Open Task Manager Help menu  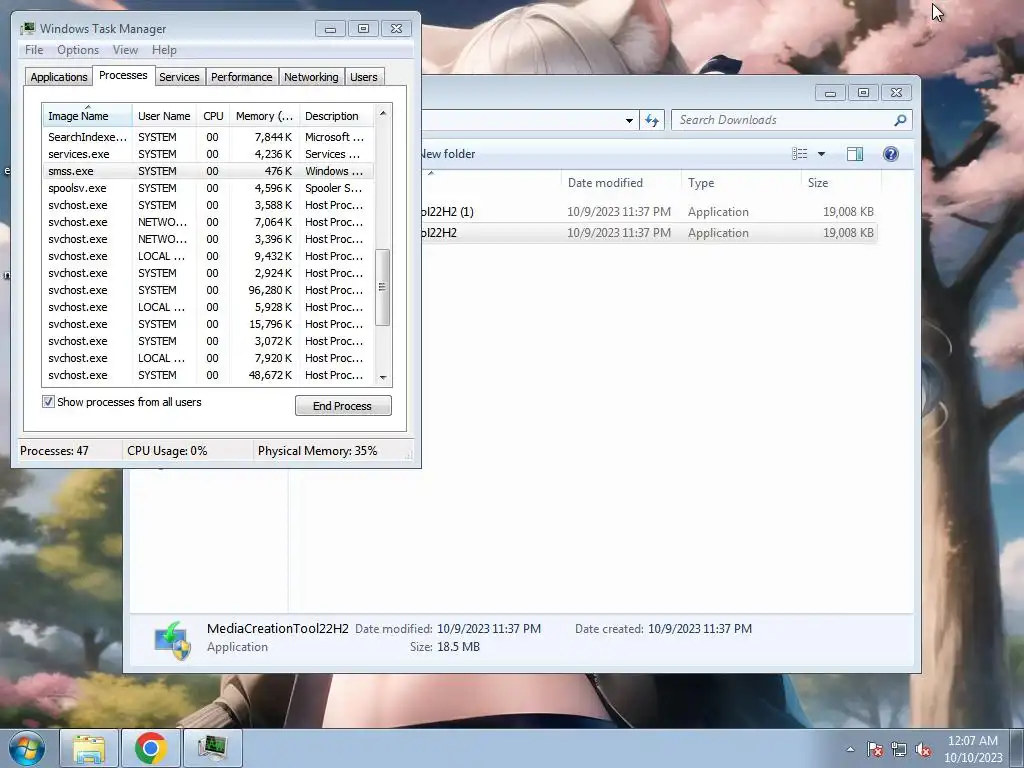point(164,50)
